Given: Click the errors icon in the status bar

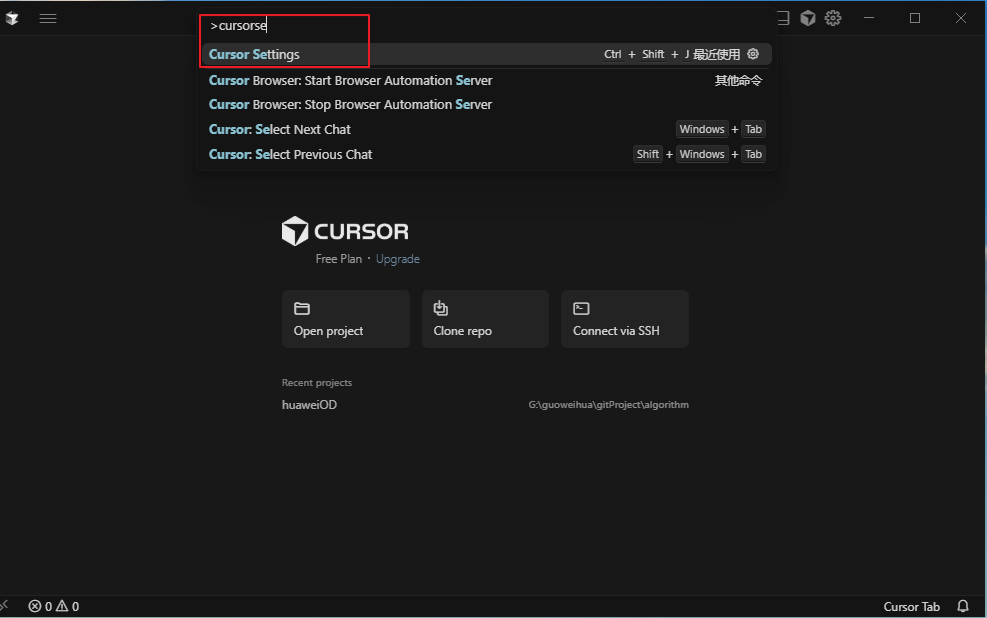Looking at the screenshot, I should [x=35, y=606].
